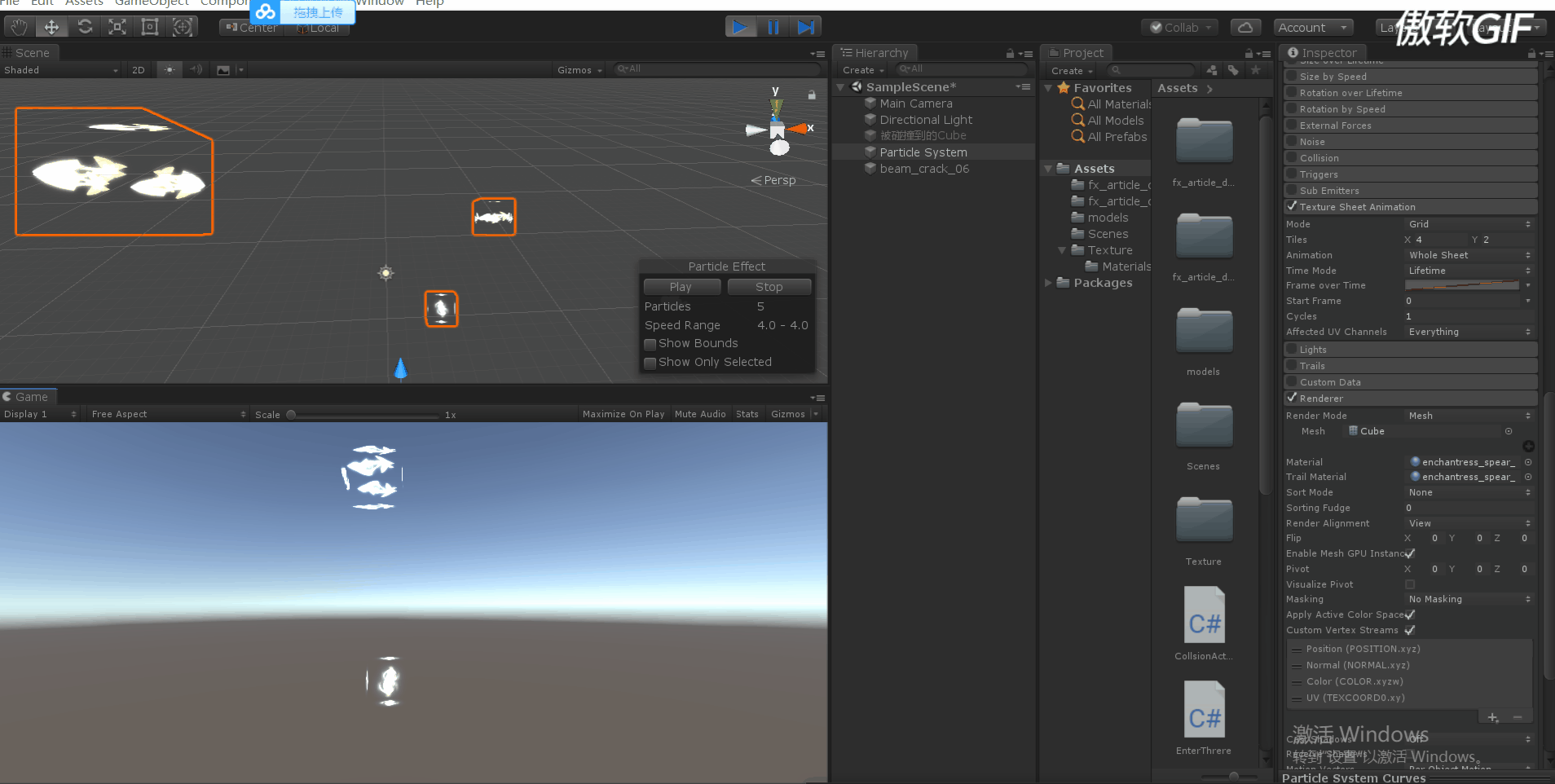Open the Shaded draw mode dropdown
1555x784 pixels.
(x=61, y=70)
